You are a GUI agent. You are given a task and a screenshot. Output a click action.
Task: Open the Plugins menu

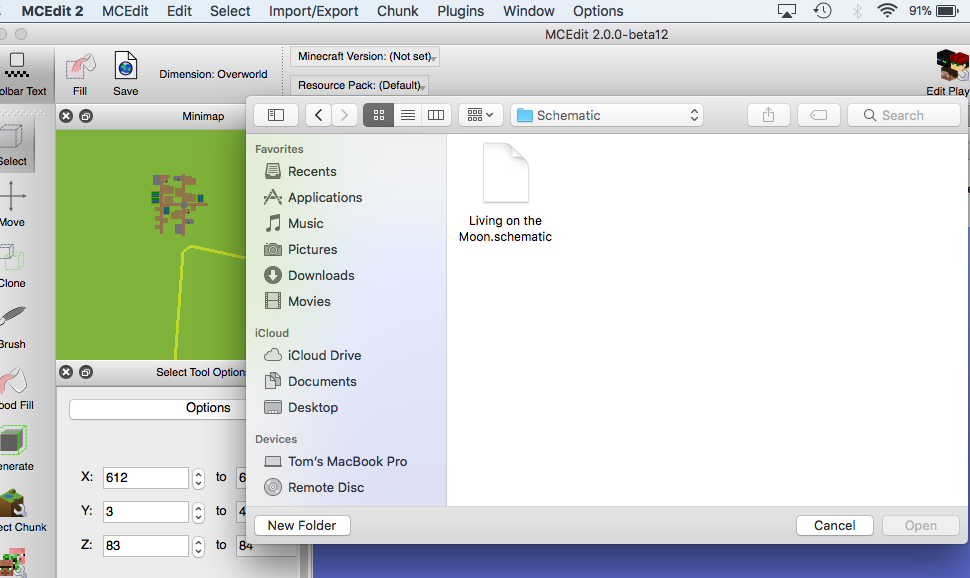pos(461,11)
